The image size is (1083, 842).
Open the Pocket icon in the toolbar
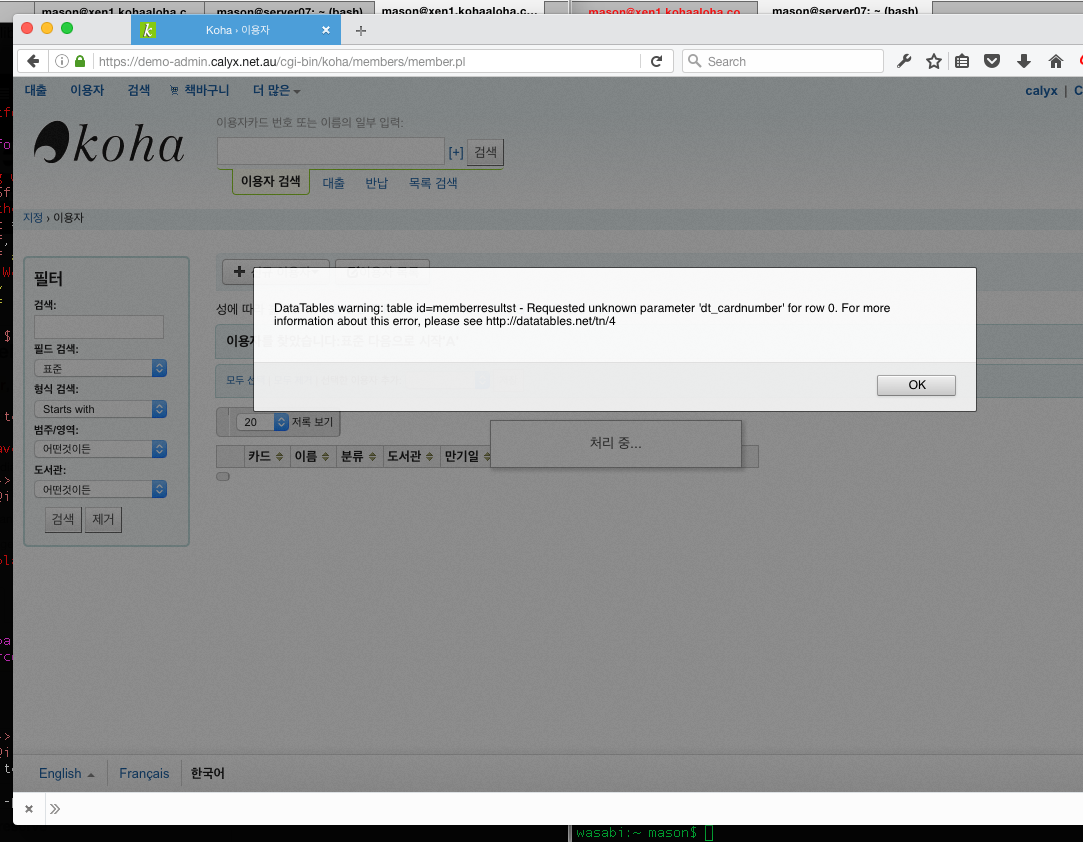(992, 61)
